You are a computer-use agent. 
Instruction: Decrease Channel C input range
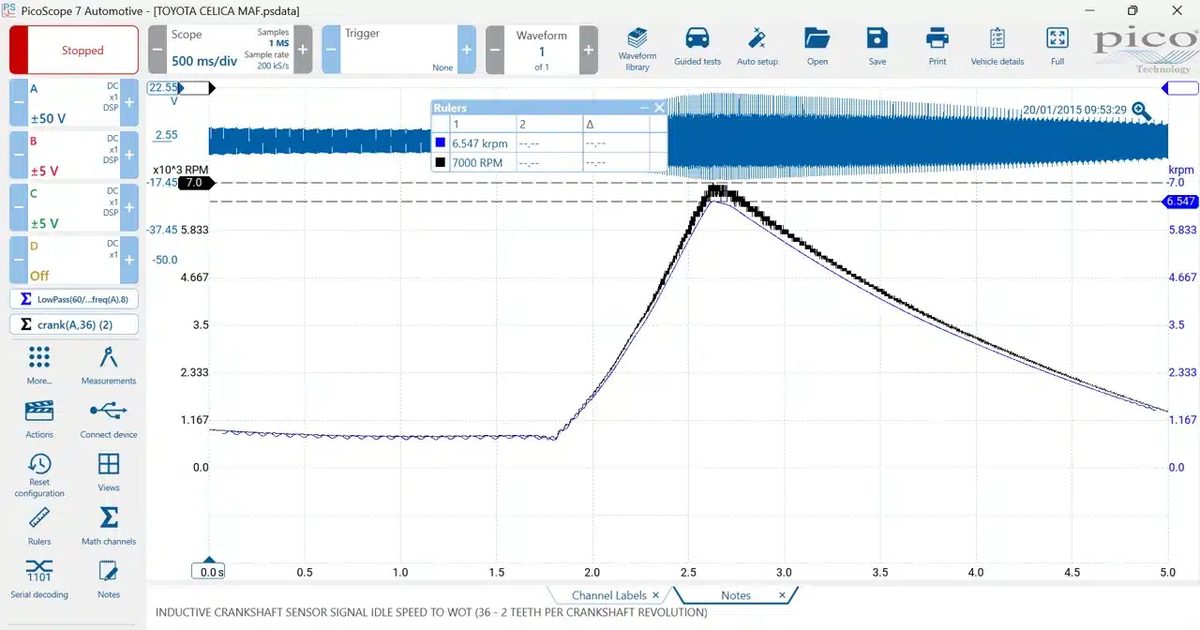pyautogui.click(x=18, y=208)
